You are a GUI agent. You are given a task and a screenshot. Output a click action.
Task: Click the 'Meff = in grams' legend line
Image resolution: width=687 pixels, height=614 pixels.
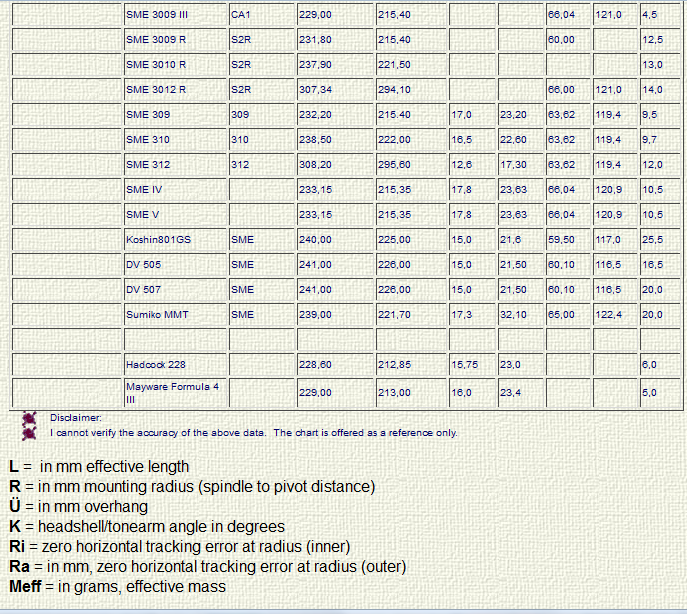(x=117, y=587)
